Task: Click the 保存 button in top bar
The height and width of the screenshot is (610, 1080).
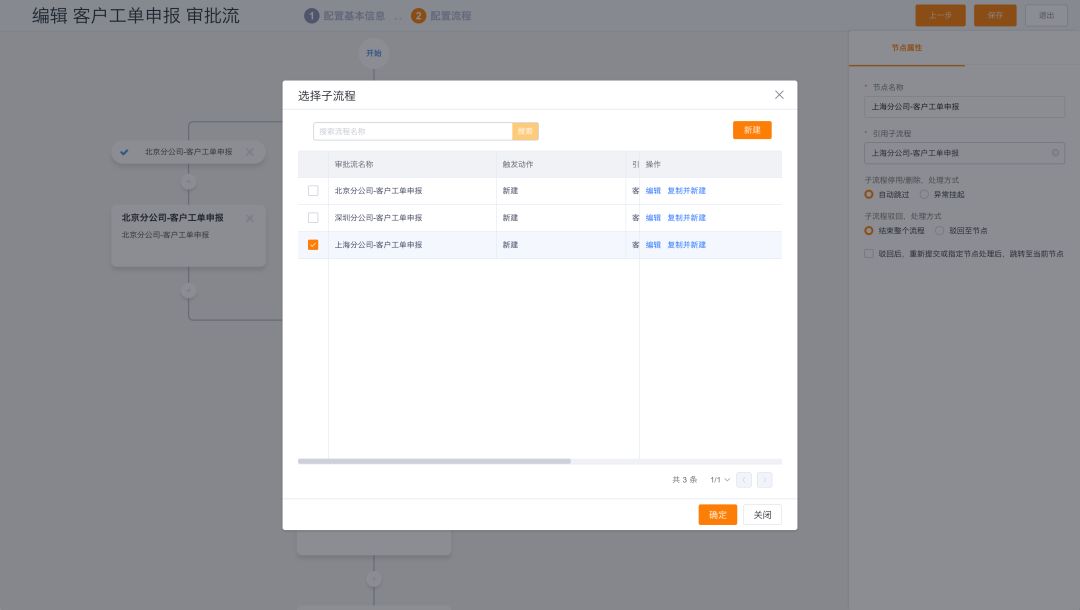Action: (x=995, y=15)
